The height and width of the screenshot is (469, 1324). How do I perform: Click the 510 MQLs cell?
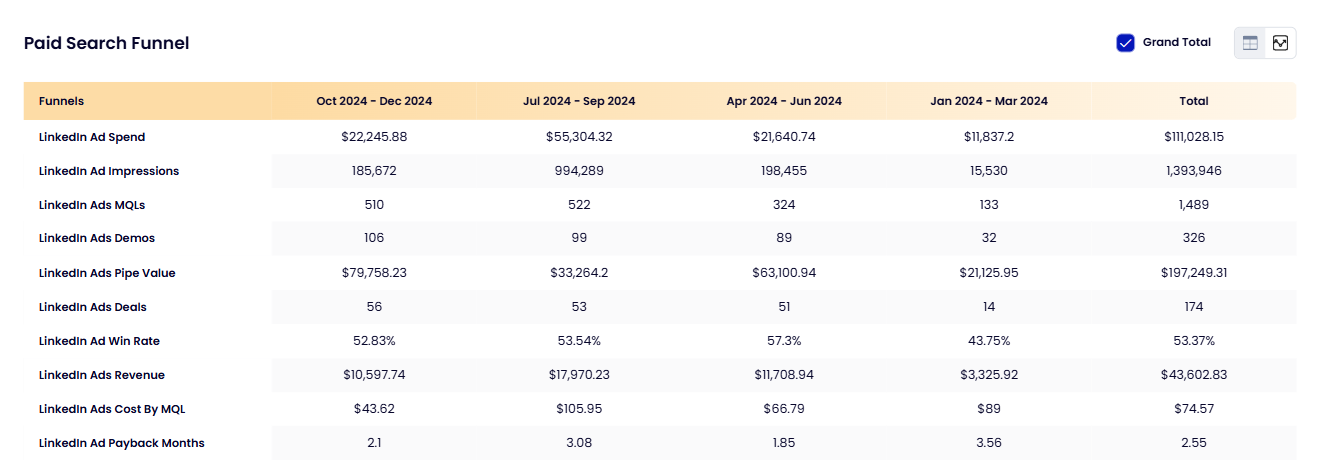tap(374, 205)
